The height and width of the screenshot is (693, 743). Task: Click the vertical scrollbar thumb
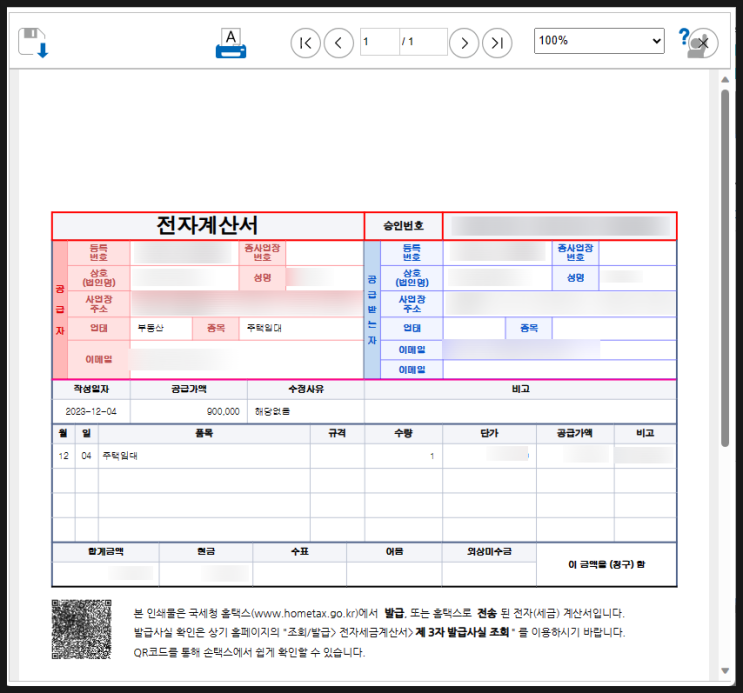click(725, 268)
